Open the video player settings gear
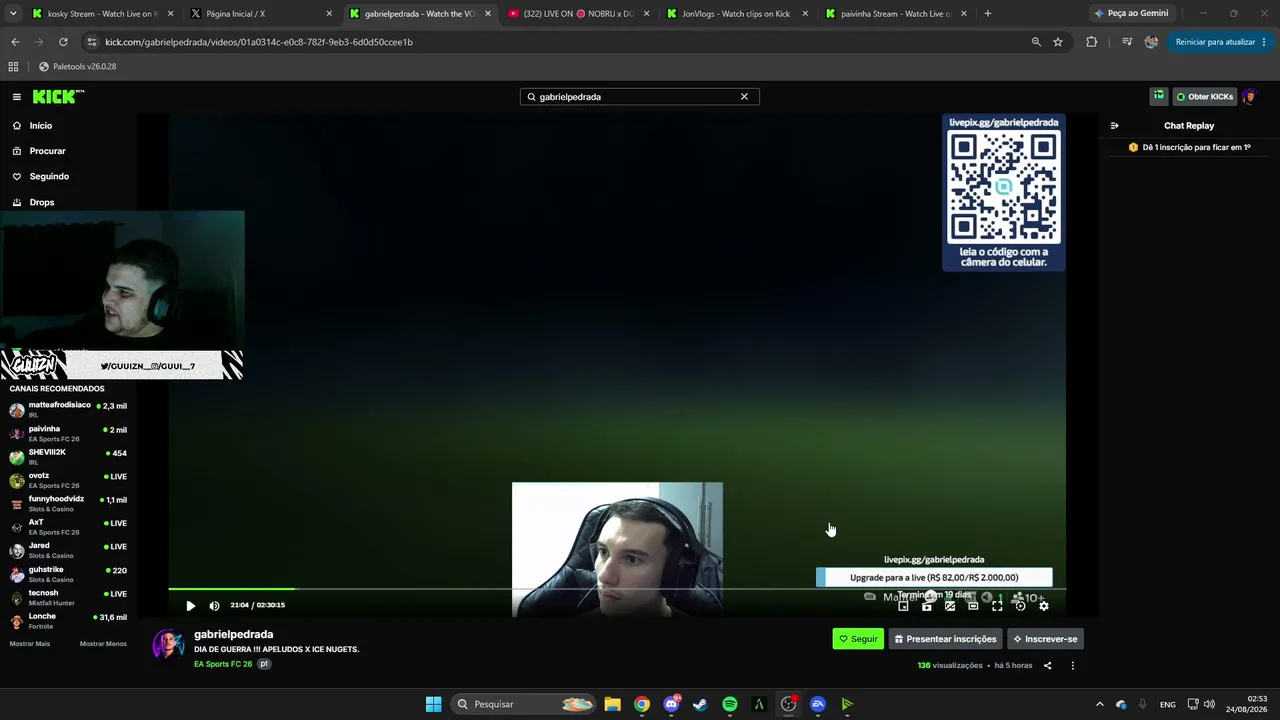 [1044, 605]
